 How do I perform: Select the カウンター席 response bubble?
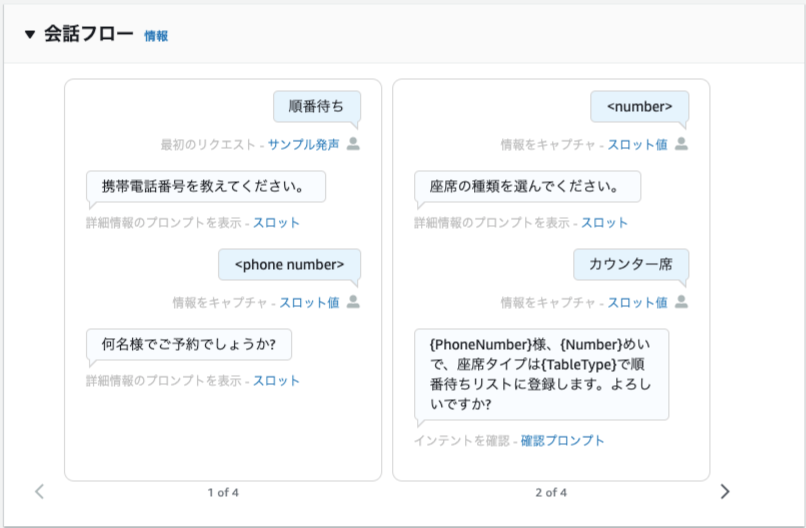coord(631,264)
